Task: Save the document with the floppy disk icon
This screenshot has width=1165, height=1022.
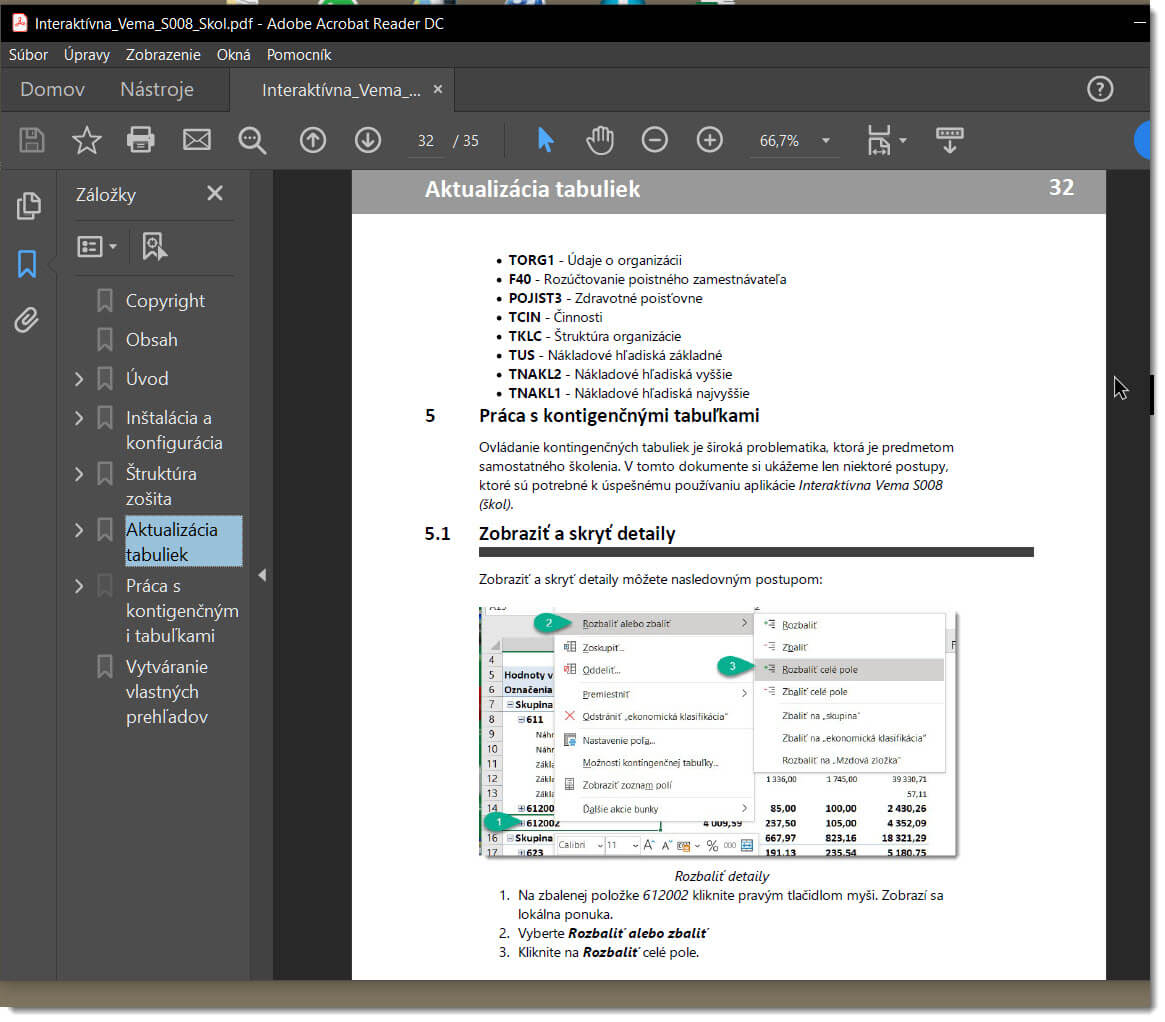Action: pos(31,140)
